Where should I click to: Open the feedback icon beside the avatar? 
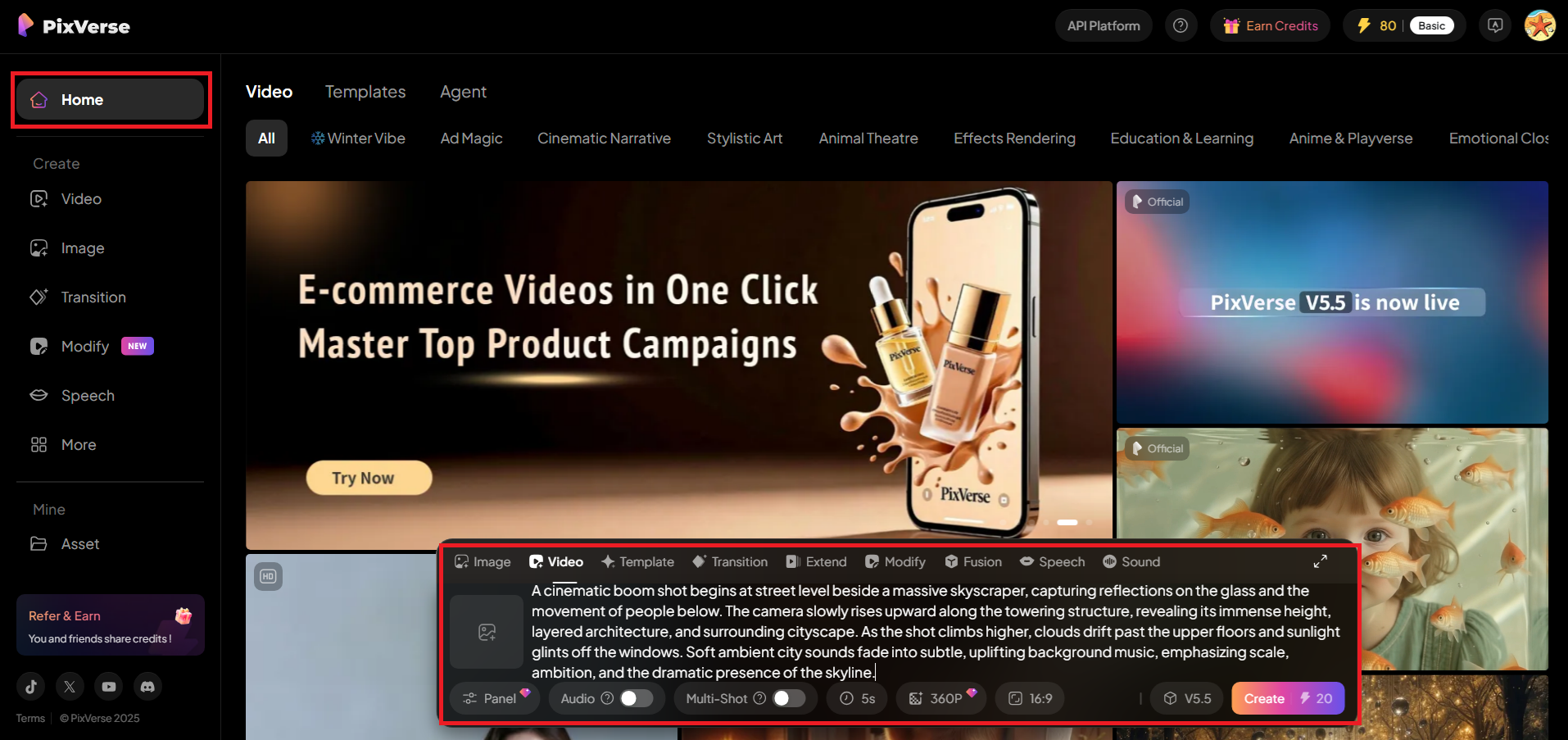click(x=1495, y=25)
